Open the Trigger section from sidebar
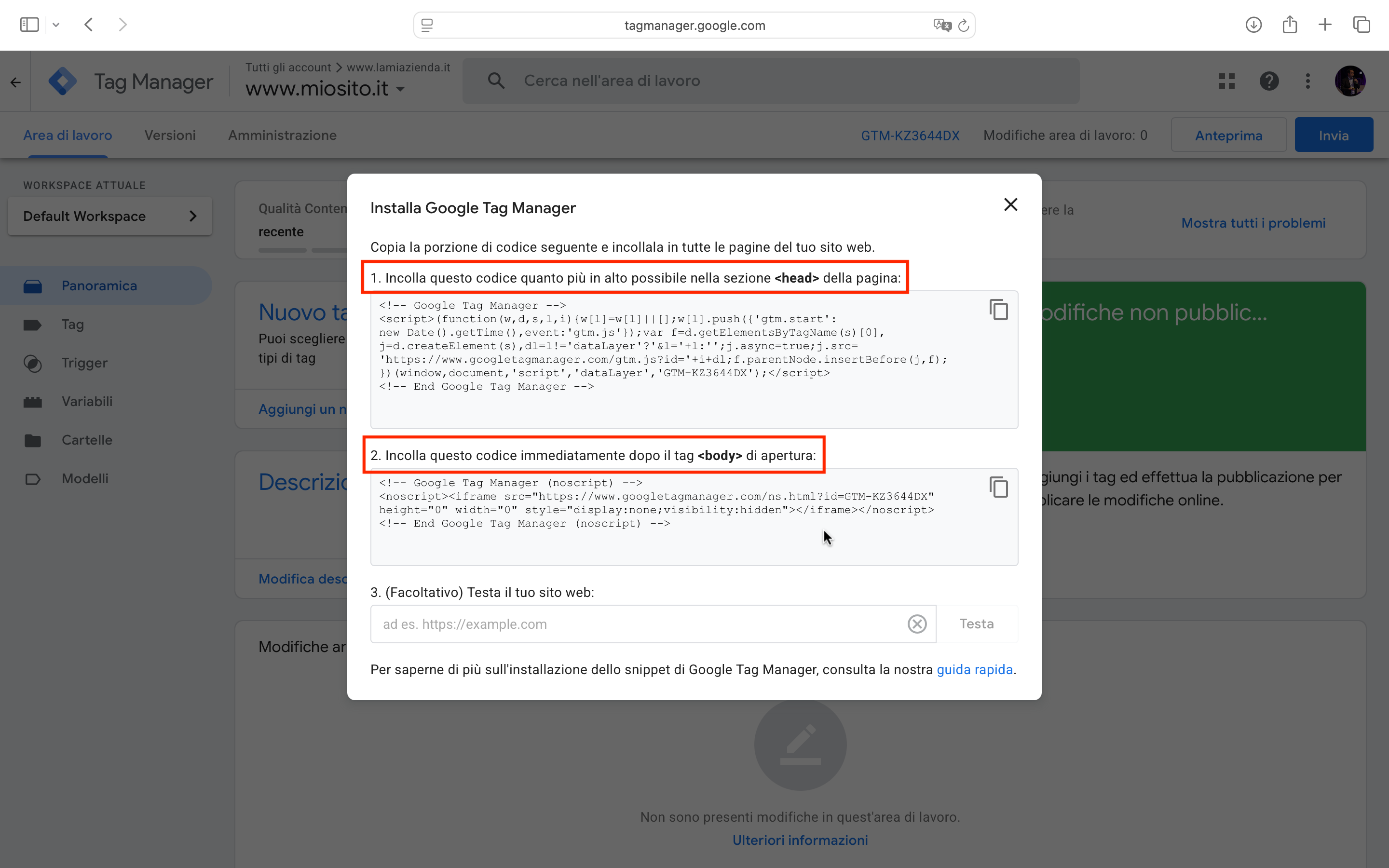 (x=84, y=363)
